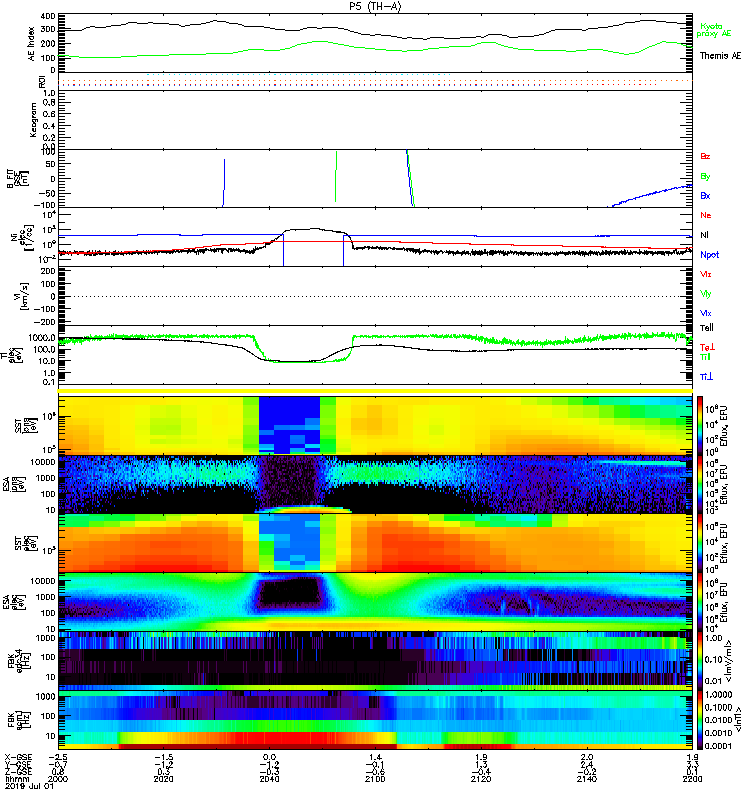This screenshot has width=750, height=800.
Task: Click the 2200 time tick label
Action: click(x=692, y=779)
